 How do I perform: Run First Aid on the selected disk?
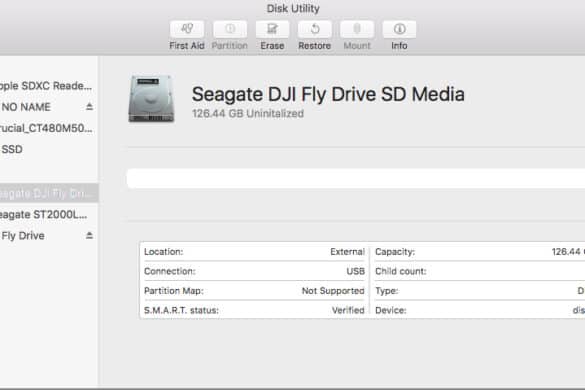coord(187,29)
